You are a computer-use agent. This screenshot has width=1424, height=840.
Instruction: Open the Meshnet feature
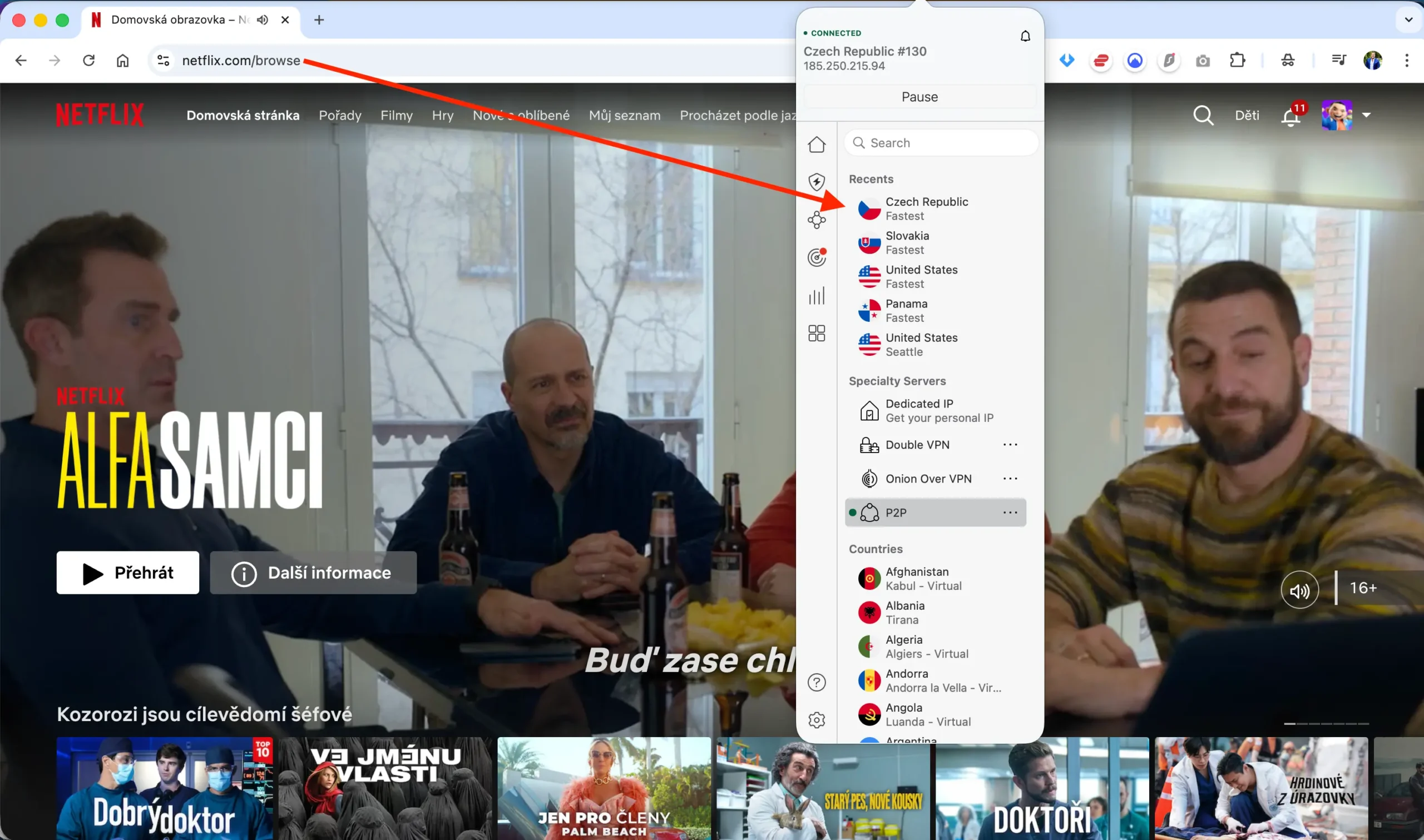point(817,219)
